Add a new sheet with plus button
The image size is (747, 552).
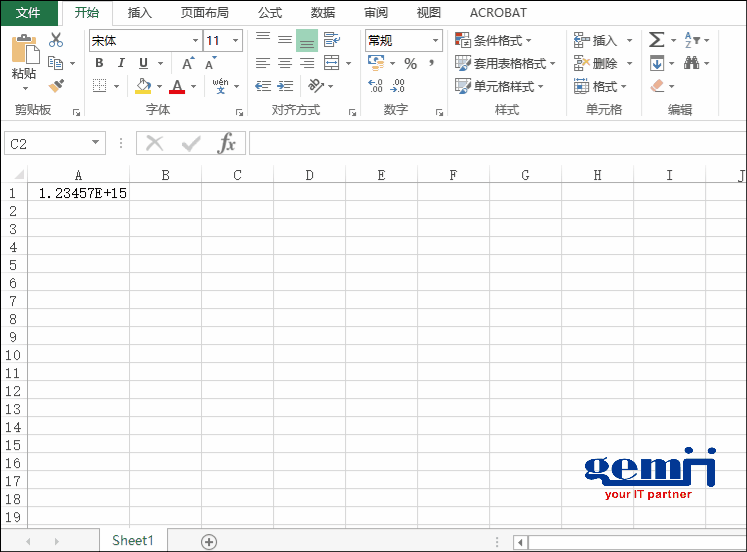pos(209,541)
